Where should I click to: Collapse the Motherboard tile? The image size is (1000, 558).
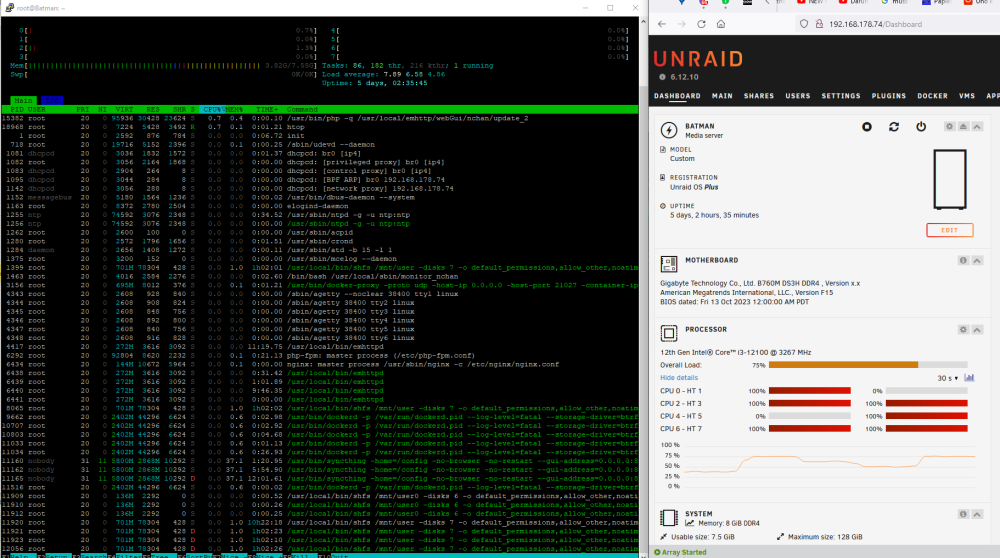(977, 260)
